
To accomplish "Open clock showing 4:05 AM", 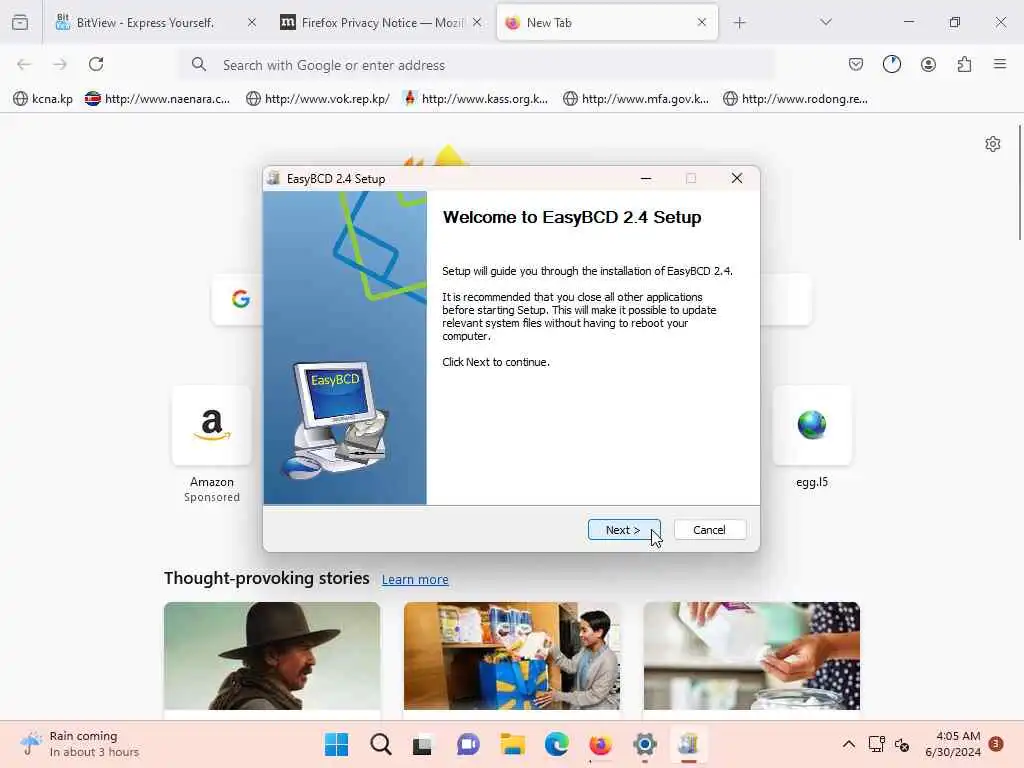I will pyautogui.click(x=953, y=744).
